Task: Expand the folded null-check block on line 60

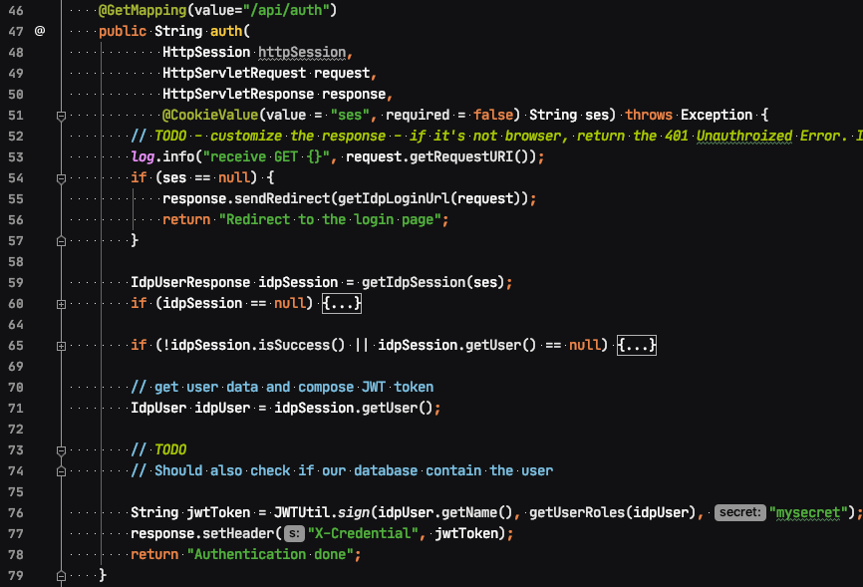Action: 60,303
